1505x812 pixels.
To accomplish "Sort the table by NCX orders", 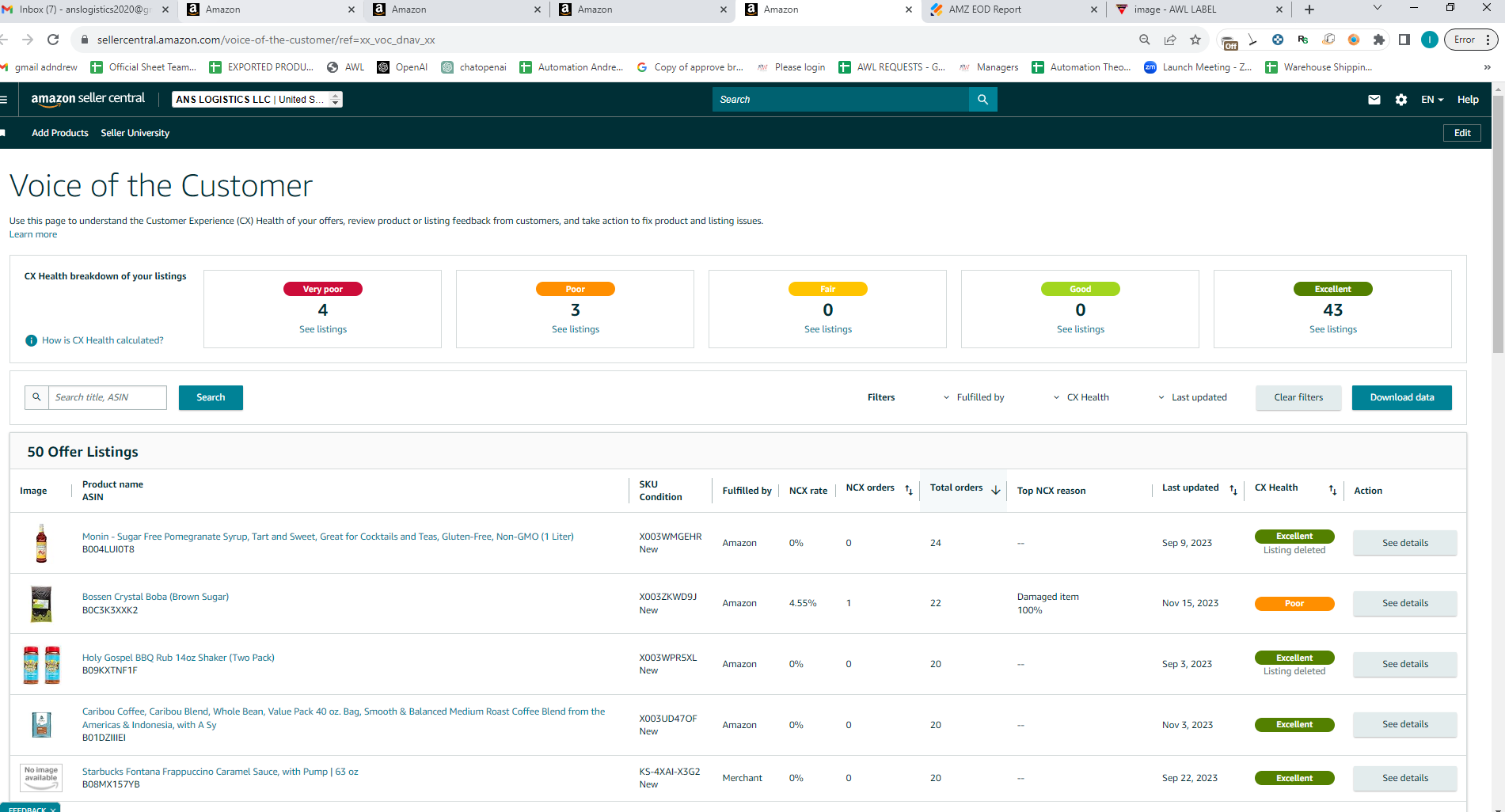I will click(x=909, y=491).
